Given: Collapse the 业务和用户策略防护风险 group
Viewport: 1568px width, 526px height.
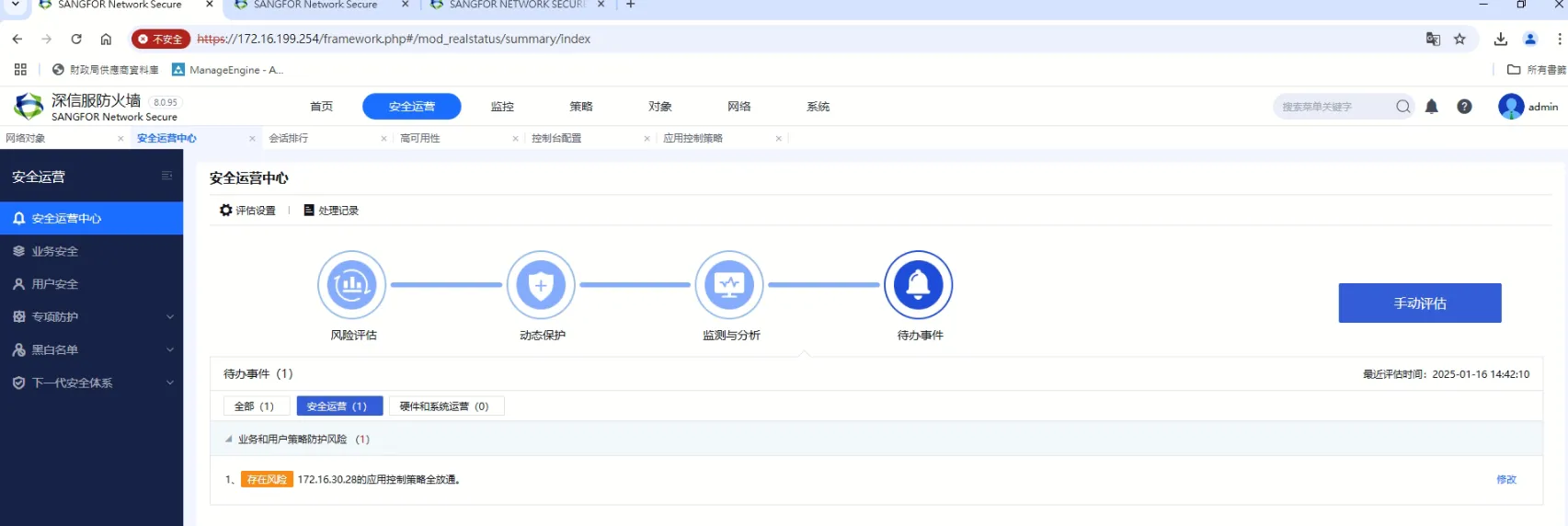Looking at the screenshot, I should click(229, 440).
